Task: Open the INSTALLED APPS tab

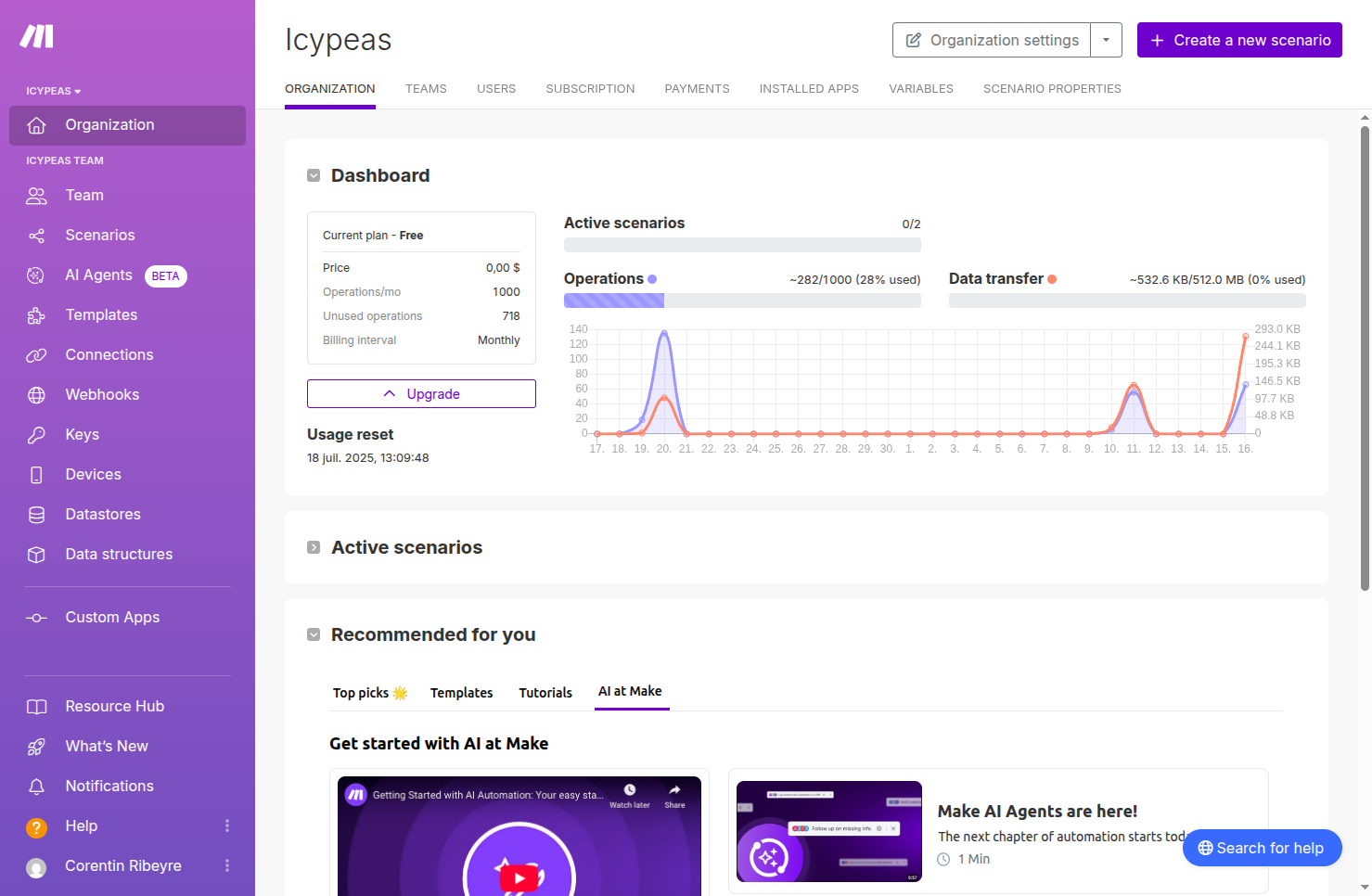Action: [x=809, y=89]
